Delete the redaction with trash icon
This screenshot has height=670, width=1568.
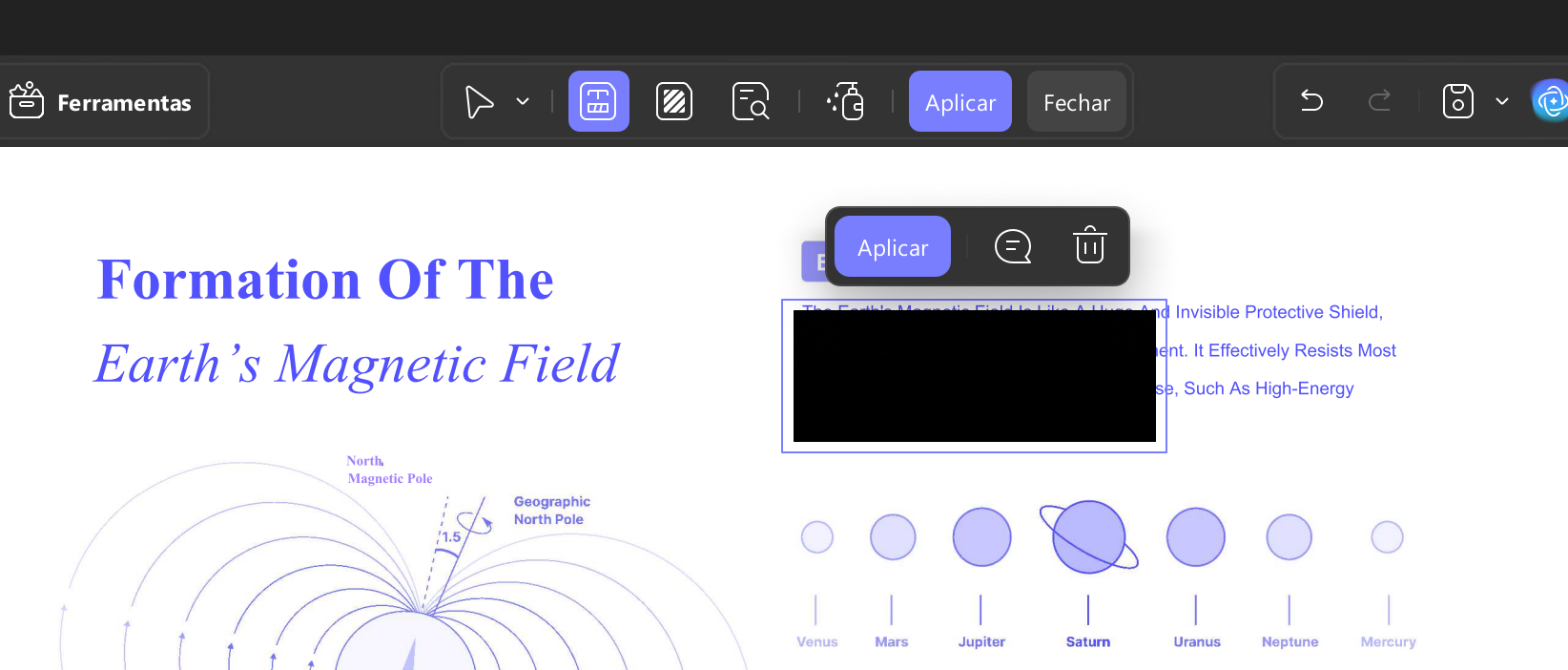tap(1089, 245)
